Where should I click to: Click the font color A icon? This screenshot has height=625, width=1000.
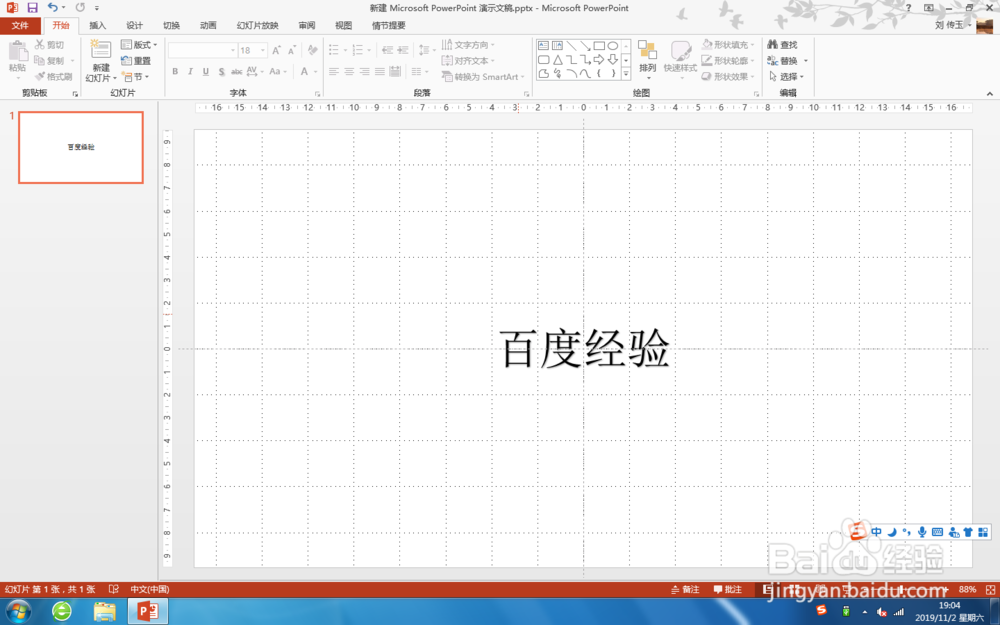305,71
